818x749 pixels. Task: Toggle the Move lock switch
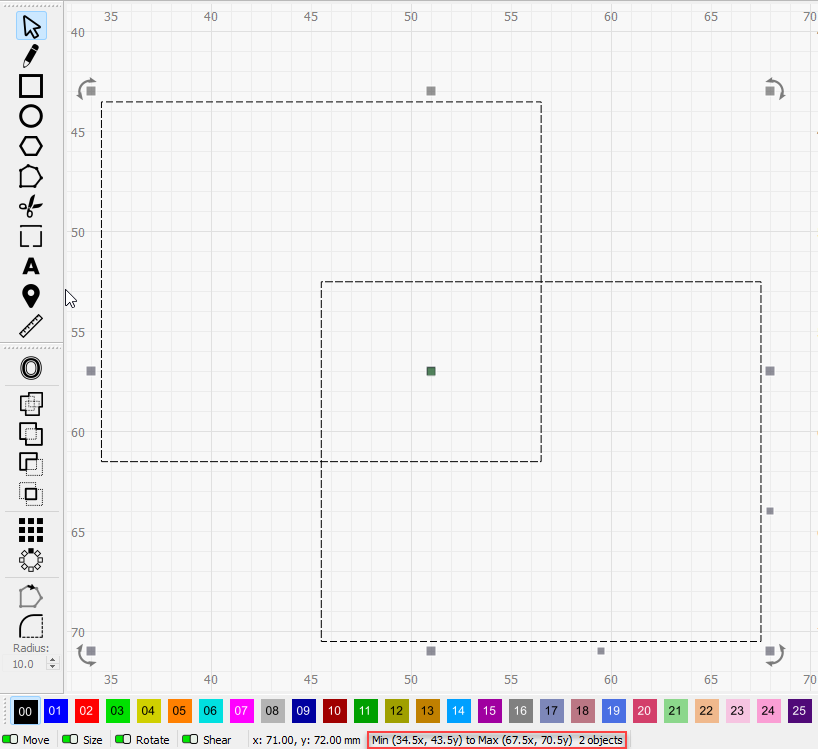click(x=11, y=740)
